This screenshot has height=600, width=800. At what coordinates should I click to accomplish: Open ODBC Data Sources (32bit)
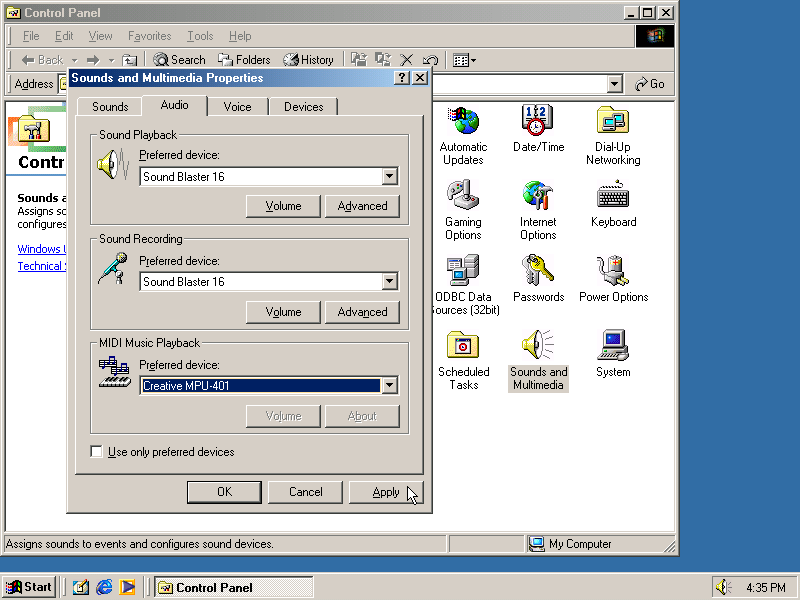[x=463, y=272]
